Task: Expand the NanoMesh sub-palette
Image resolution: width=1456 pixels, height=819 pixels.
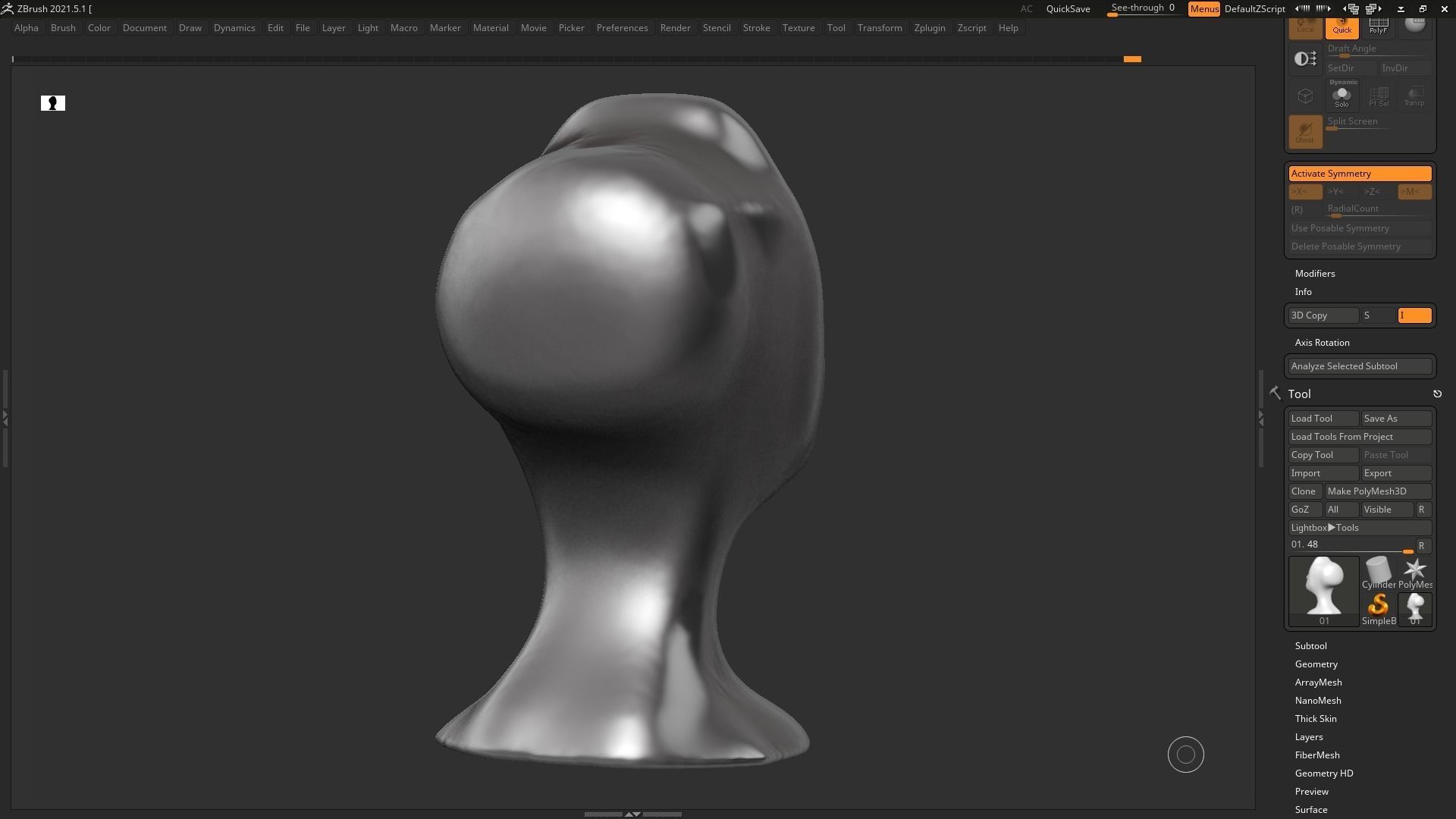Action: point(1318,700)
